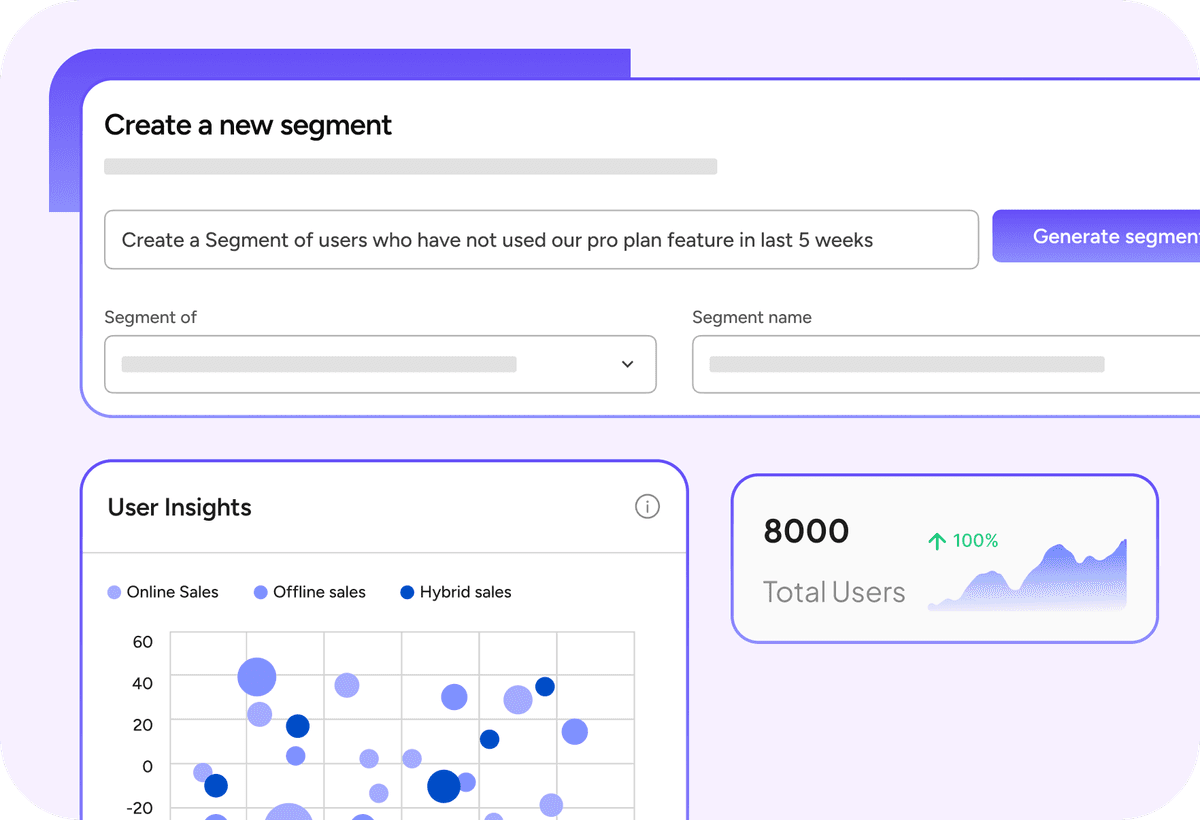Click the green upward trend arrow near 100%
This screenshot has width=1200, height=820.
(936, 540)
